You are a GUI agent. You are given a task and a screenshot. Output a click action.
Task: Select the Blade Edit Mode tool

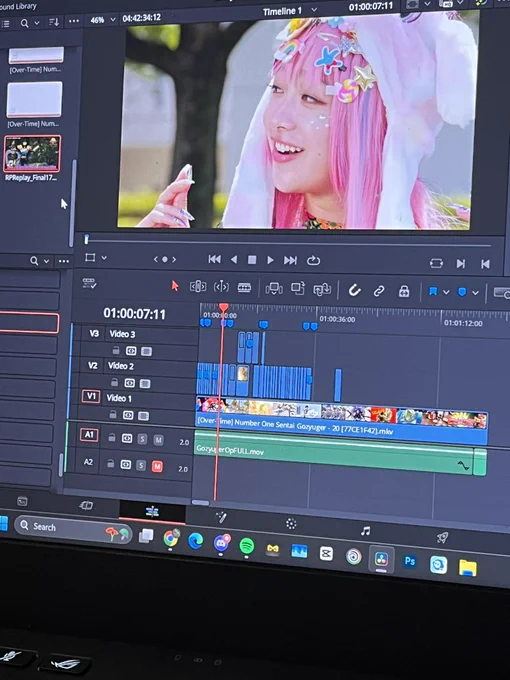(244, 287)
